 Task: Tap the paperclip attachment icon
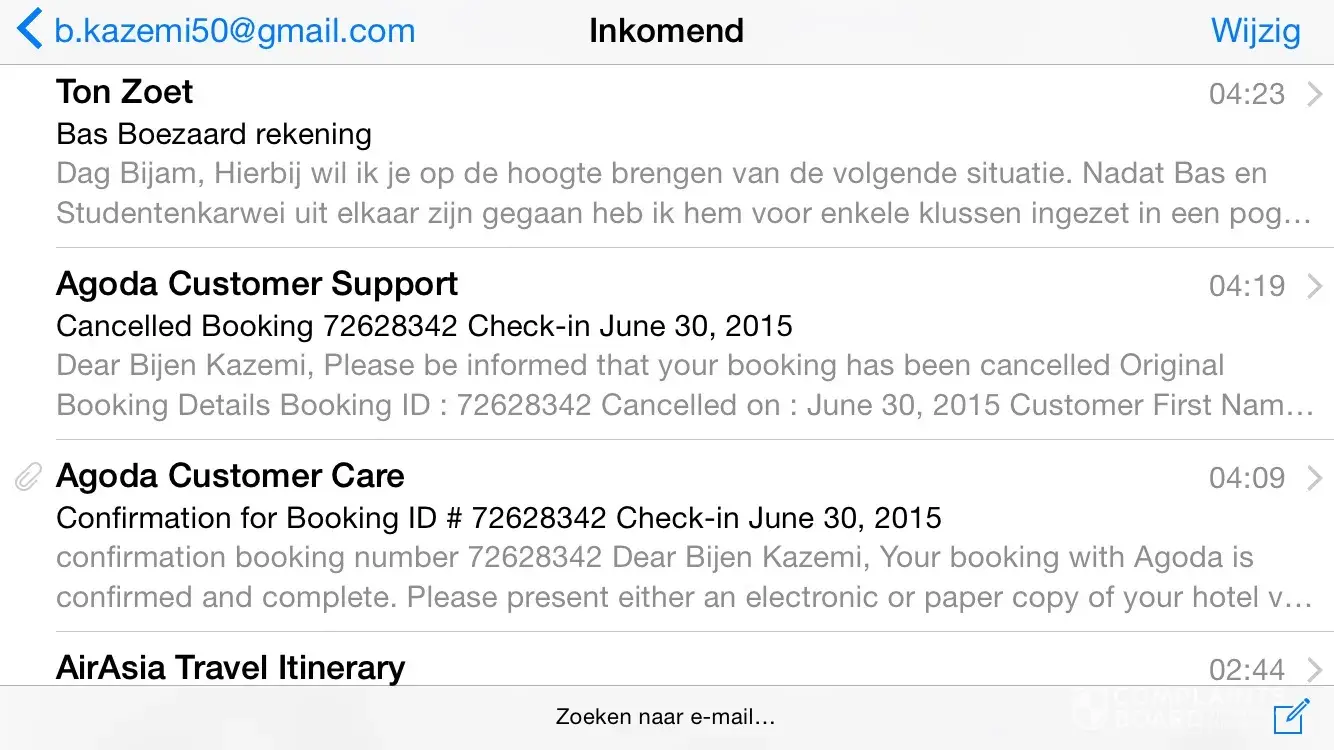click(28, 478)
